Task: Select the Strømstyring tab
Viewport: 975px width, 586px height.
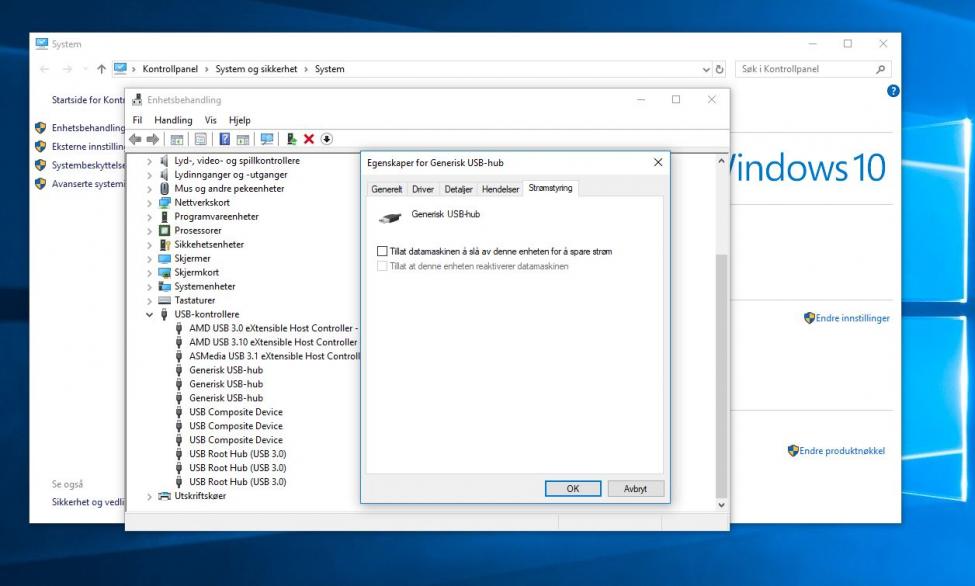Action: 550,188
